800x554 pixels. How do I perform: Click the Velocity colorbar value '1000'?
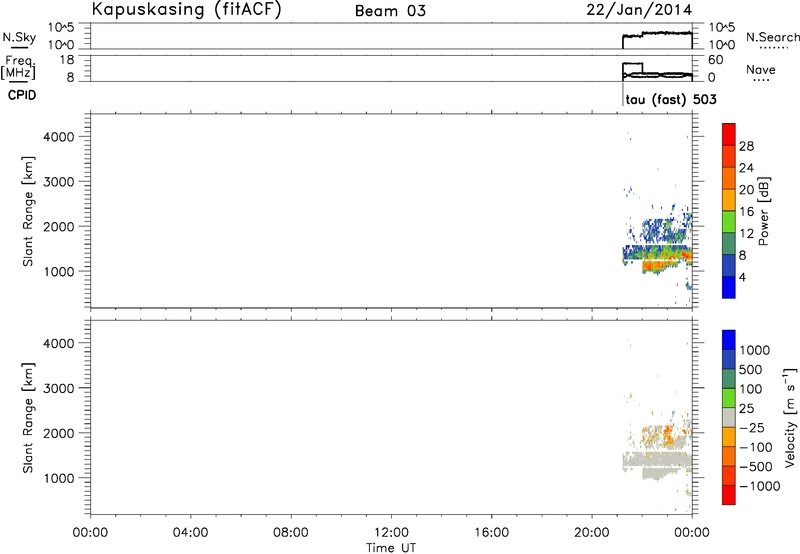[755, 350]
